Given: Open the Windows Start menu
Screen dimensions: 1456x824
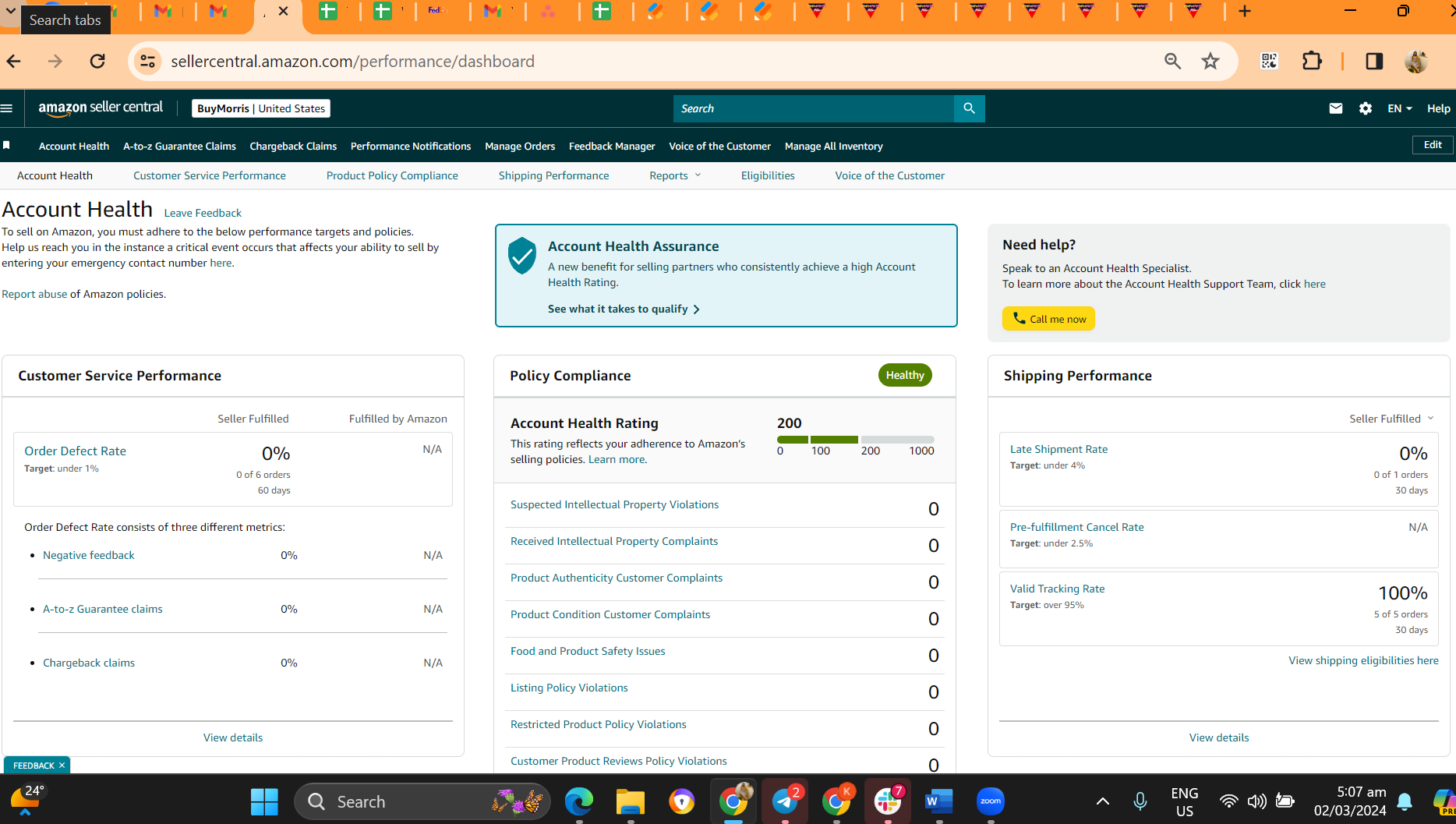Looking at the screenshot, I should click(x=264, y=801).
